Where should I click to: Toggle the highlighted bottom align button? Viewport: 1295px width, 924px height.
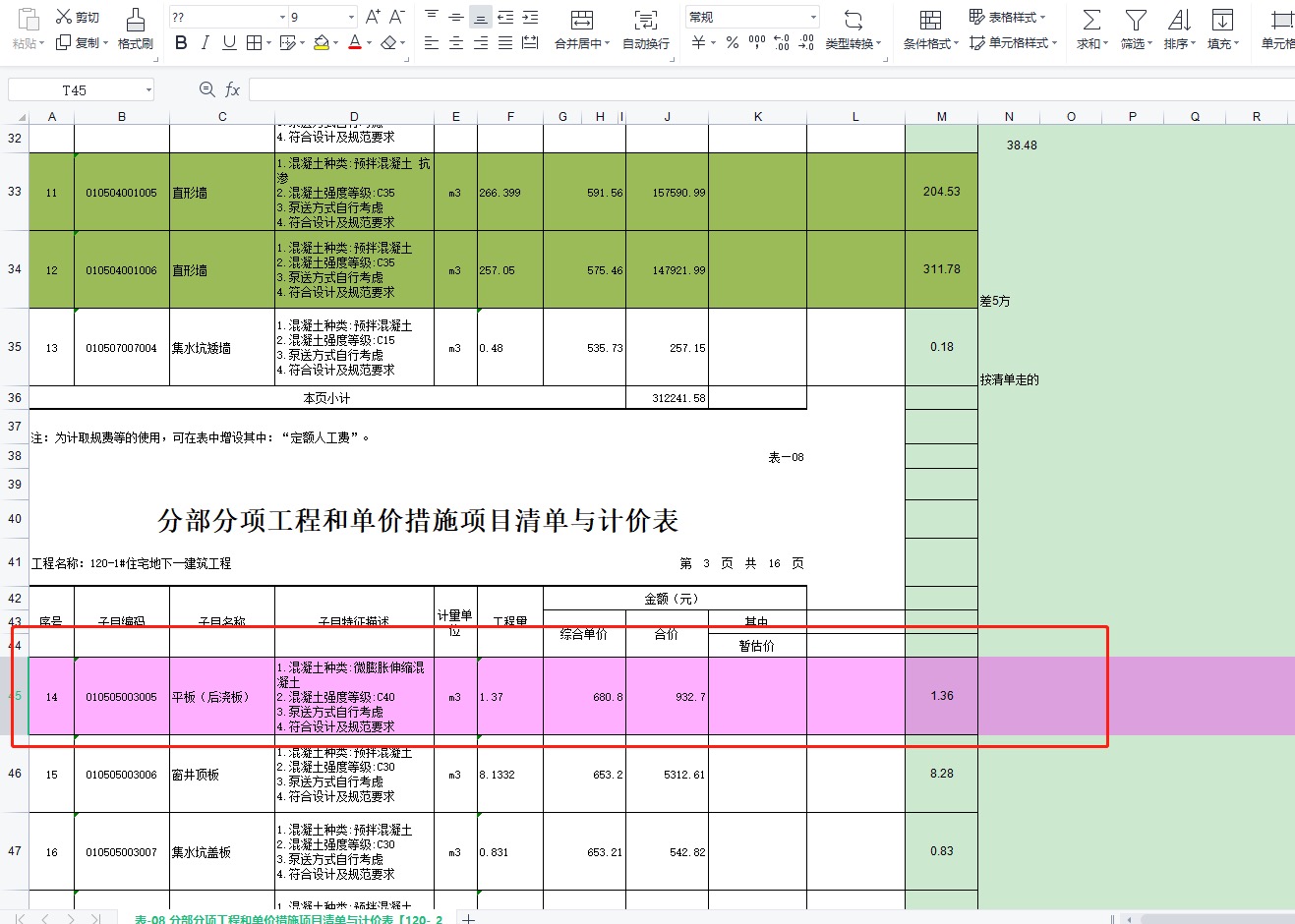tap(480, 17)
